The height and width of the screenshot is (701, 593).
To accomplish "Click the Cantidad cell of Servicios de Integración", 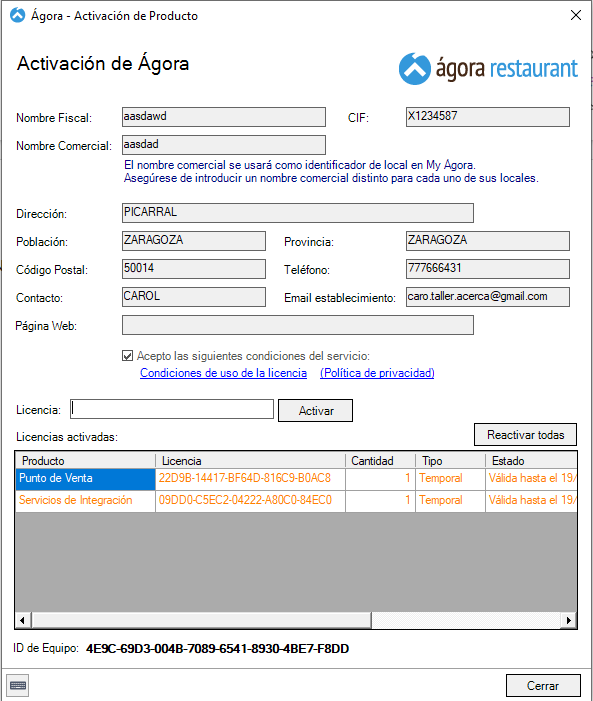I will (381, 501).
